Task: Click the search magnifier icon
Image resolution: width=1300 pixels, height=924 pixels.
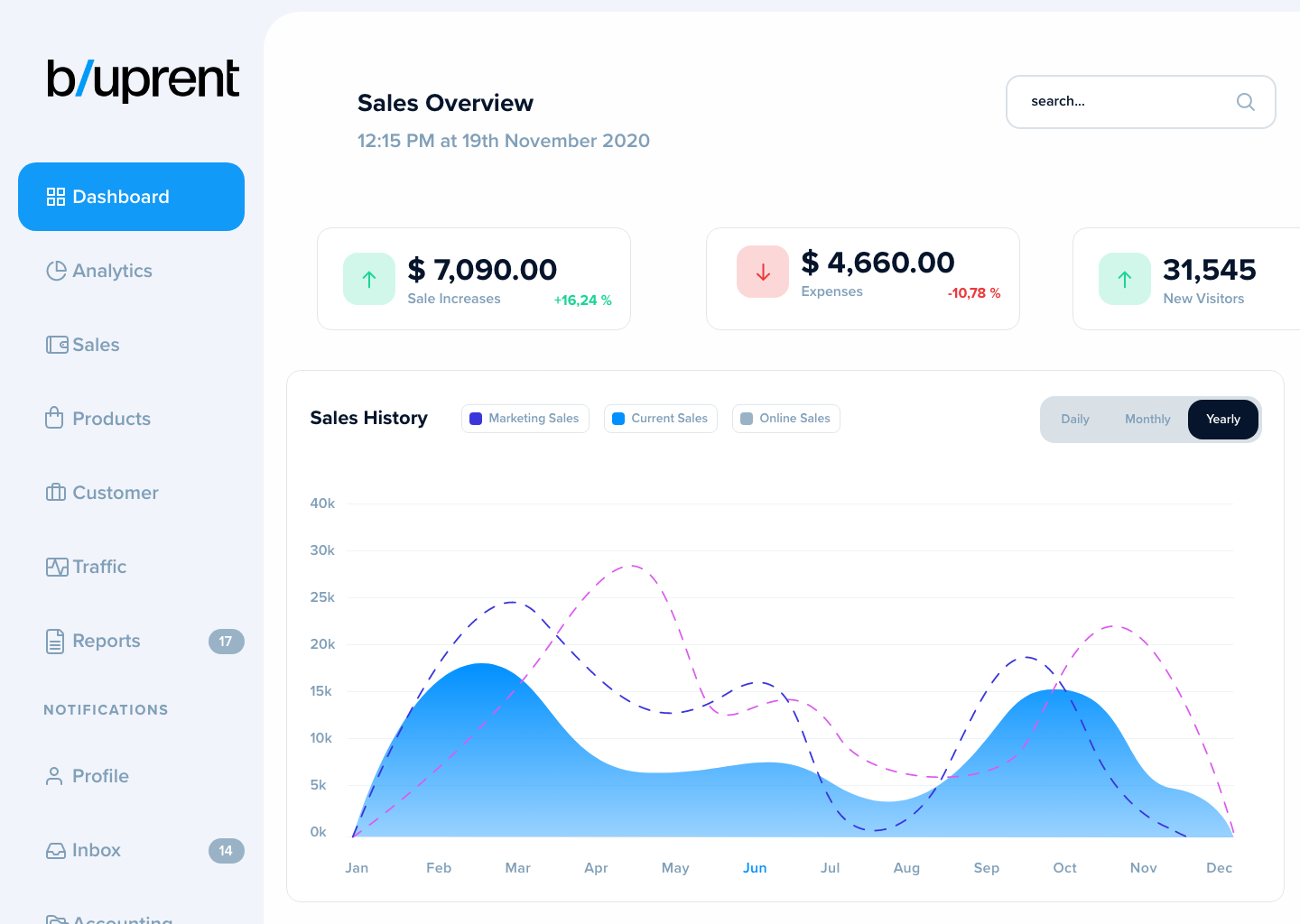Action: click(x=1245, y=102)
